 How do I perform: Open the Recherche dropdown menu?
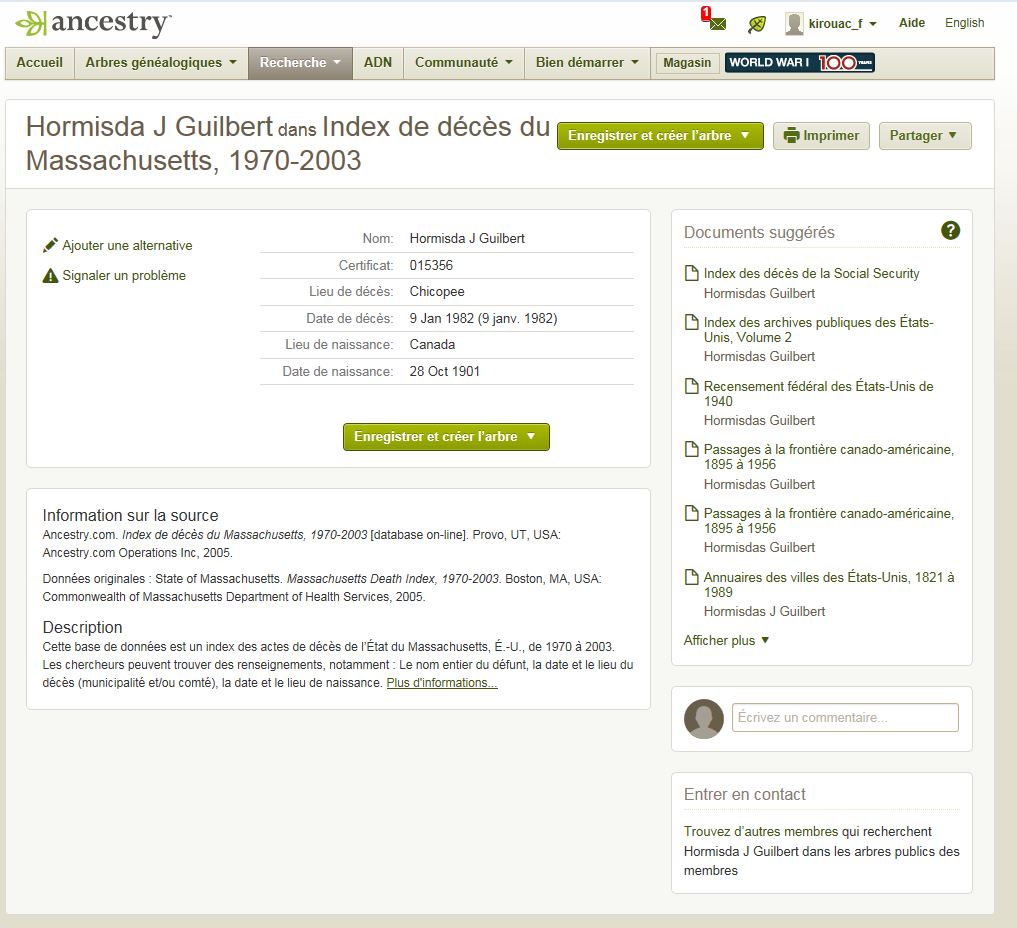point(300,63)
